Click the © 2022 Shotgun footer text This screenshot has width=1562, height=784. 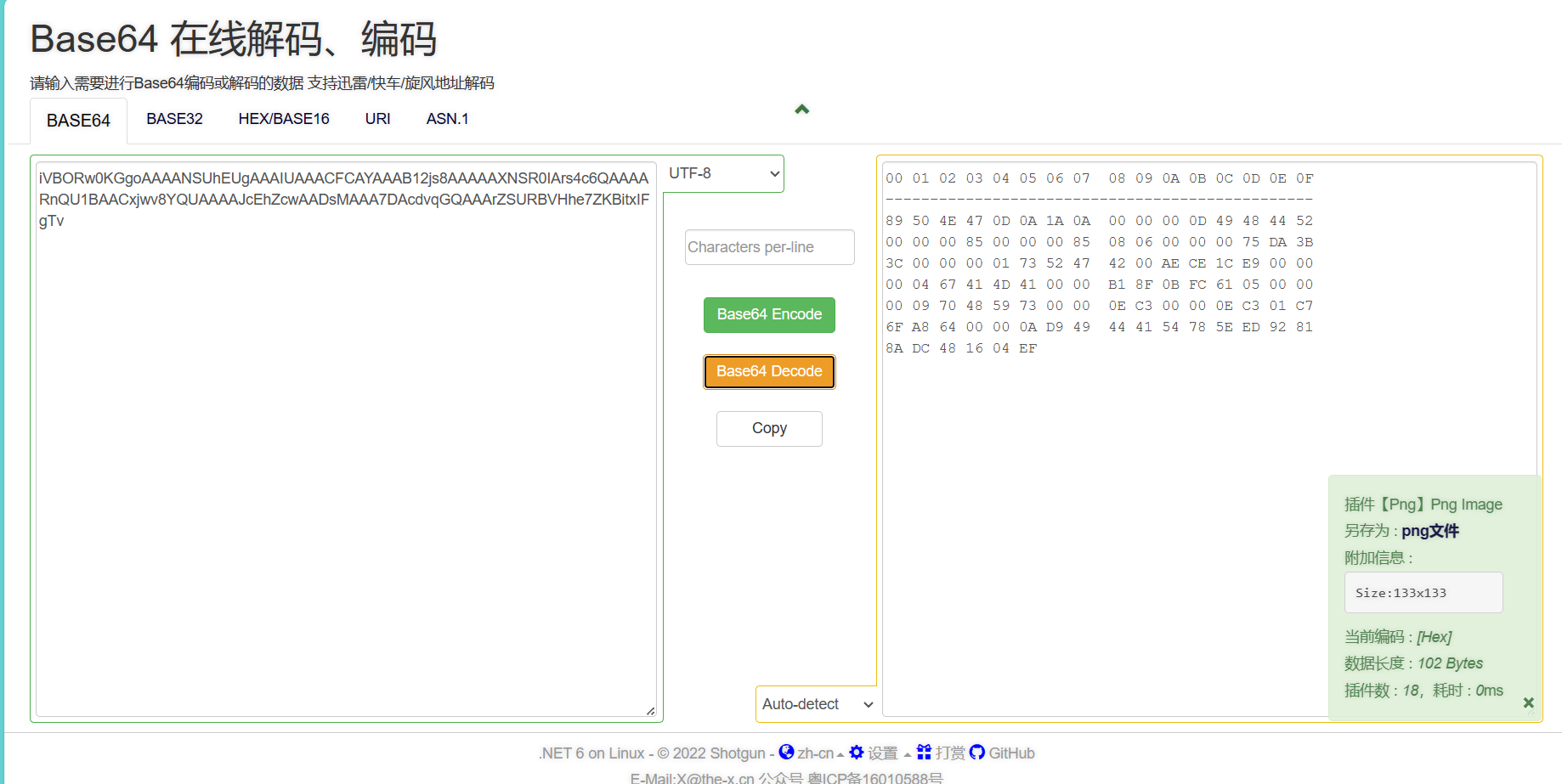click(x=711, y=753)
